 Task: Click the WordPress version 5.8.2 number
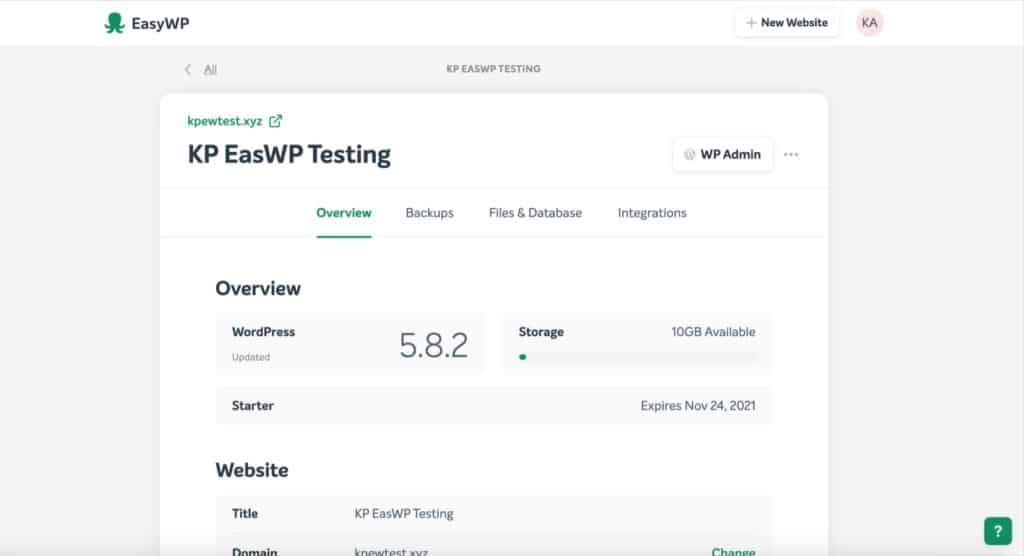coord(434,345)
